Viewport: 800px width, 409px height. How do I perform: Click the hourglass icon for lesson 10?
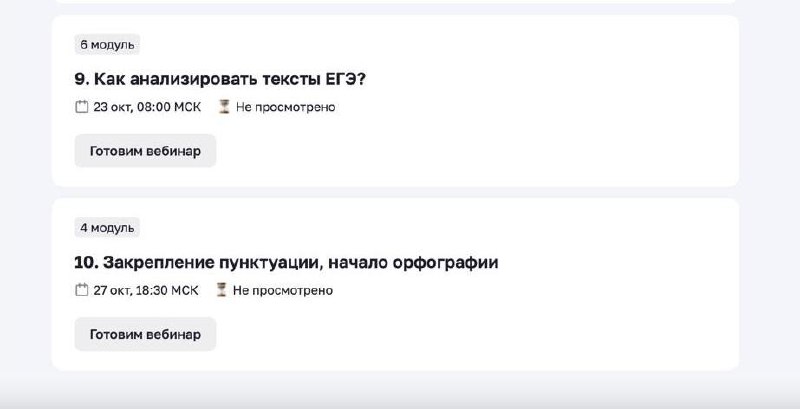[x=222, y=291]
